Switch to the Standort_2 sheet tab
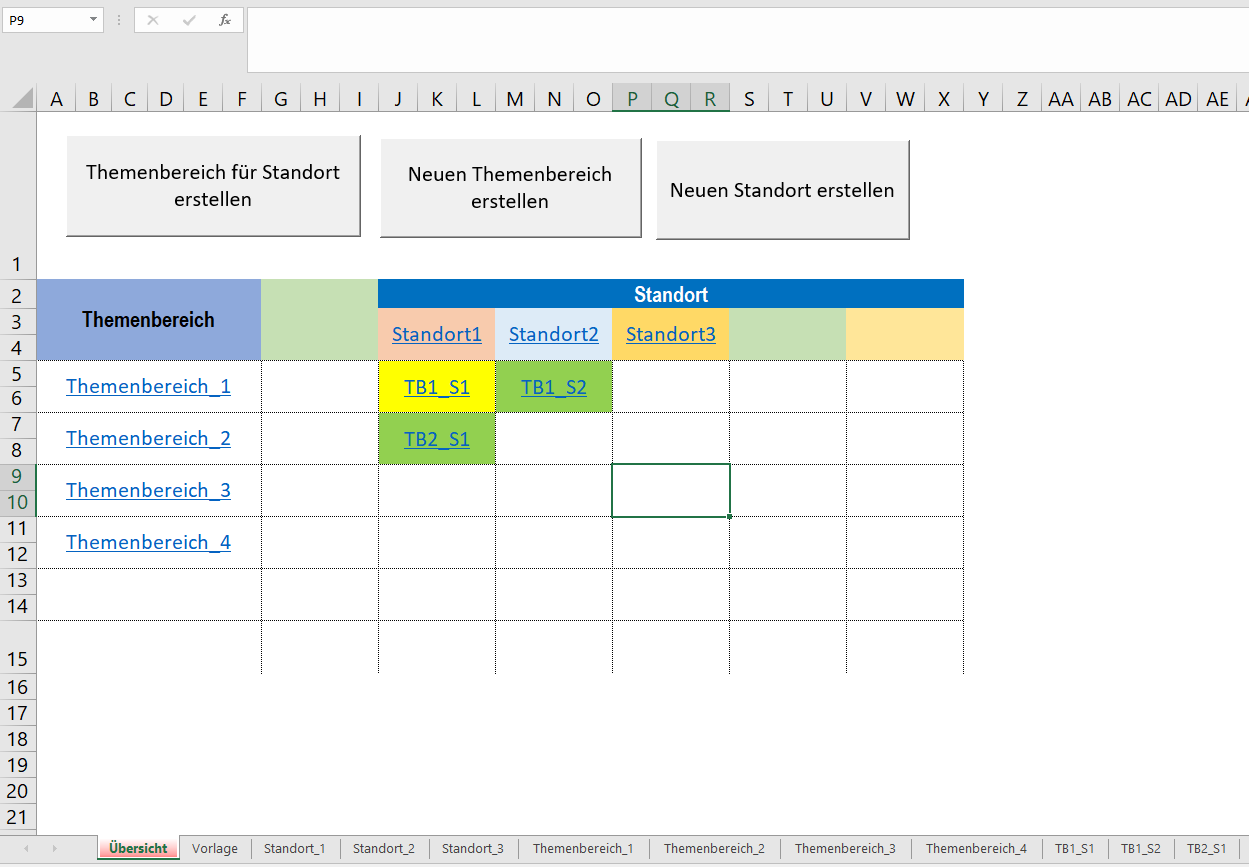The height and width of the screenshot is (867, 1249). coord(384,848)
